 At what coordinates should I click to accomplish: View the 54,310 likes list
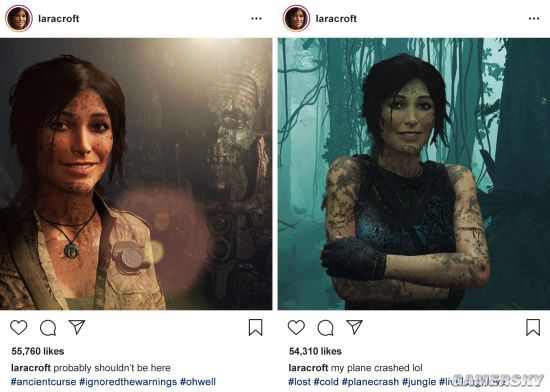(x=315, y=351)
